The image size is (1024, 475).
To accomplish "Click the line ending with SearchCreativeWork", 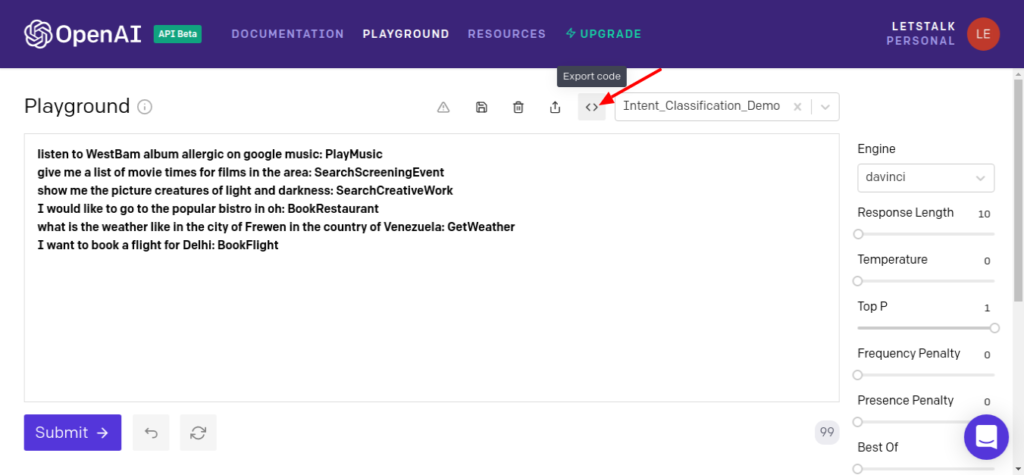I will tap(245, 191).
